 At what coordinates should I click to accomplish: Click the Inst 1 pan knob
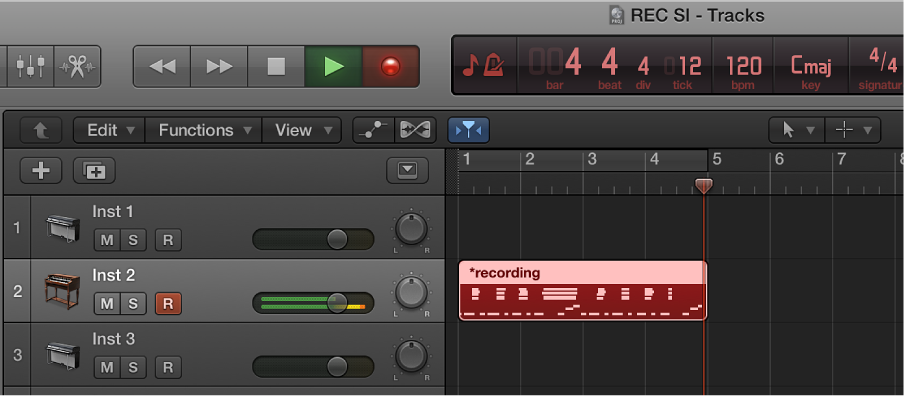411,229
